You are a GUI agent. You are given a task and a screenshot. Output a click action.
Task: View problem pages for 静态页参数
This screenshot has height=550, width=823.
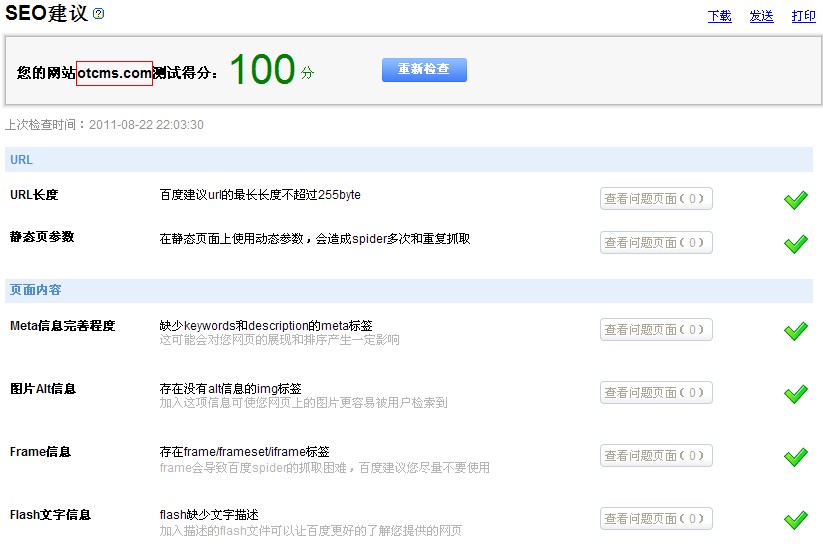(656, 242)
